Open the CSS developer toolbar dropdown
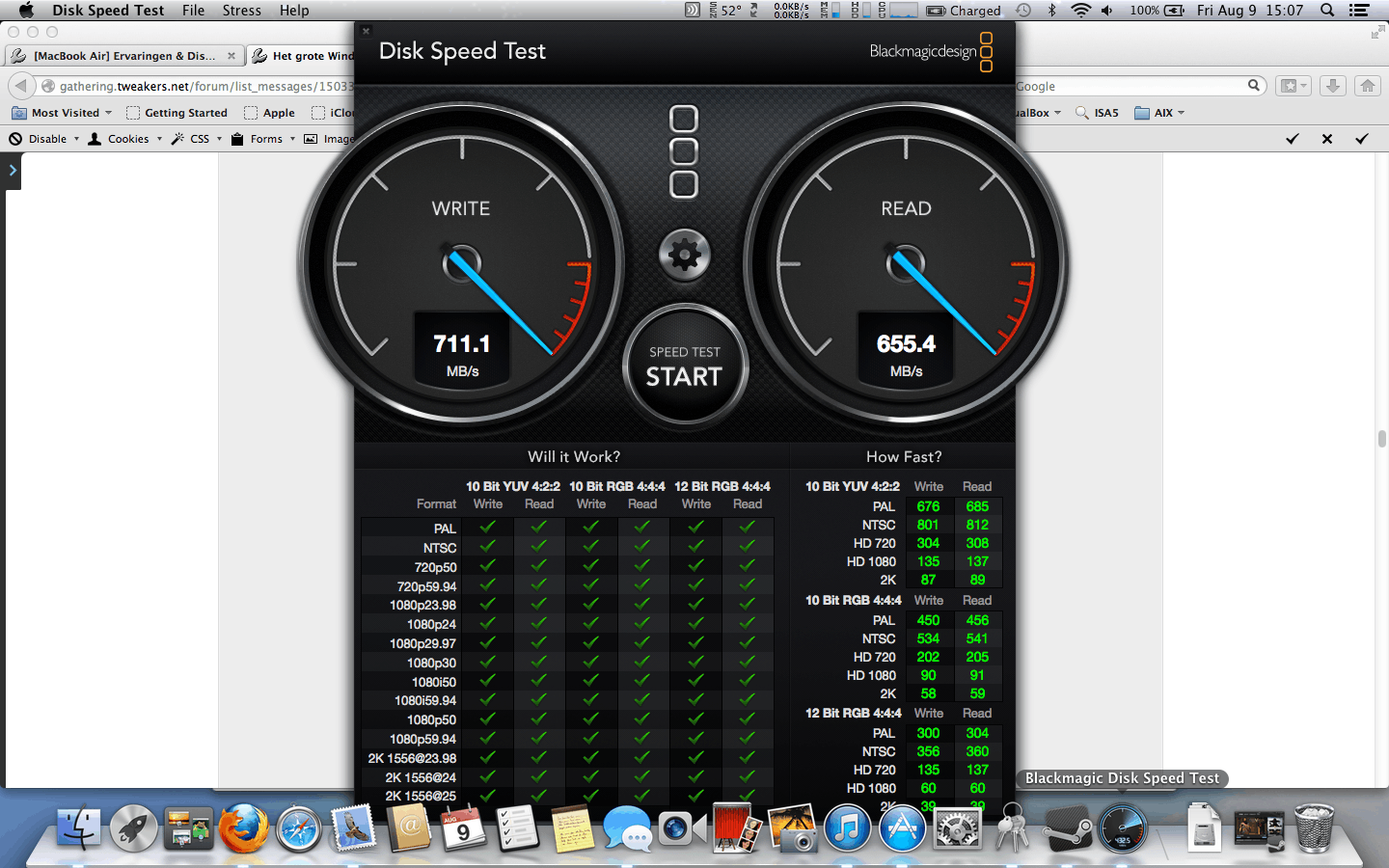The image size is (1389, 868). 198,139
